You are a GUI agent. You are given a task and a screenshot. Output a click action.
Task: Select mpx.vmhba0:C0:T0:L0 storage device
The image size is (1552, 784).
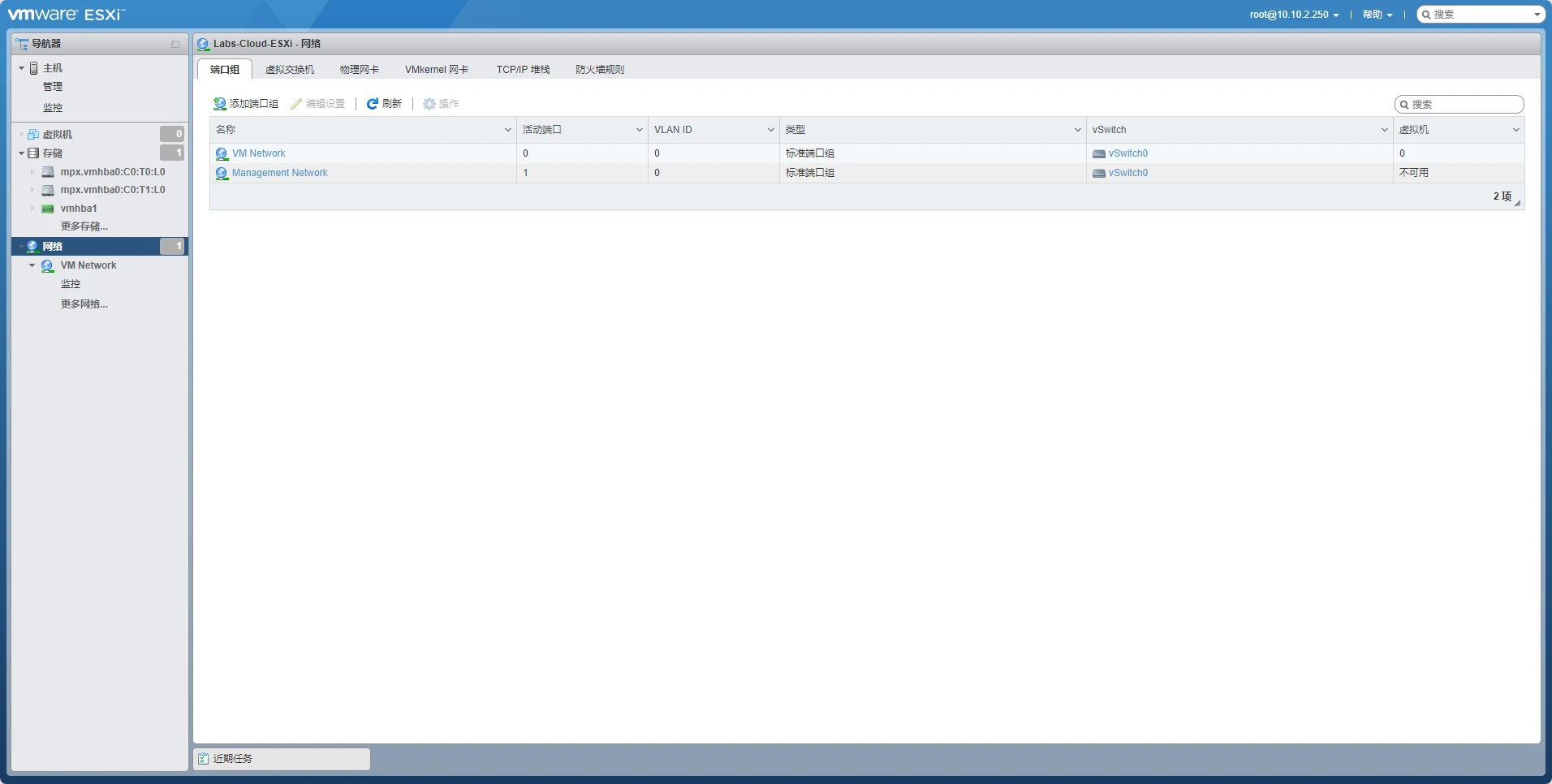tap(112, 172)
